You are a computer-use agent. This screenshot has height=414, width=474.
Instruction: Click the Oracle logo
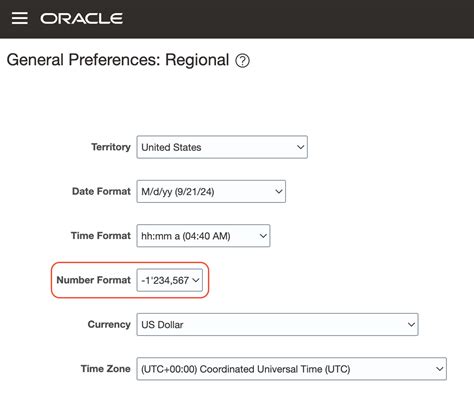[x=82, y=19]
